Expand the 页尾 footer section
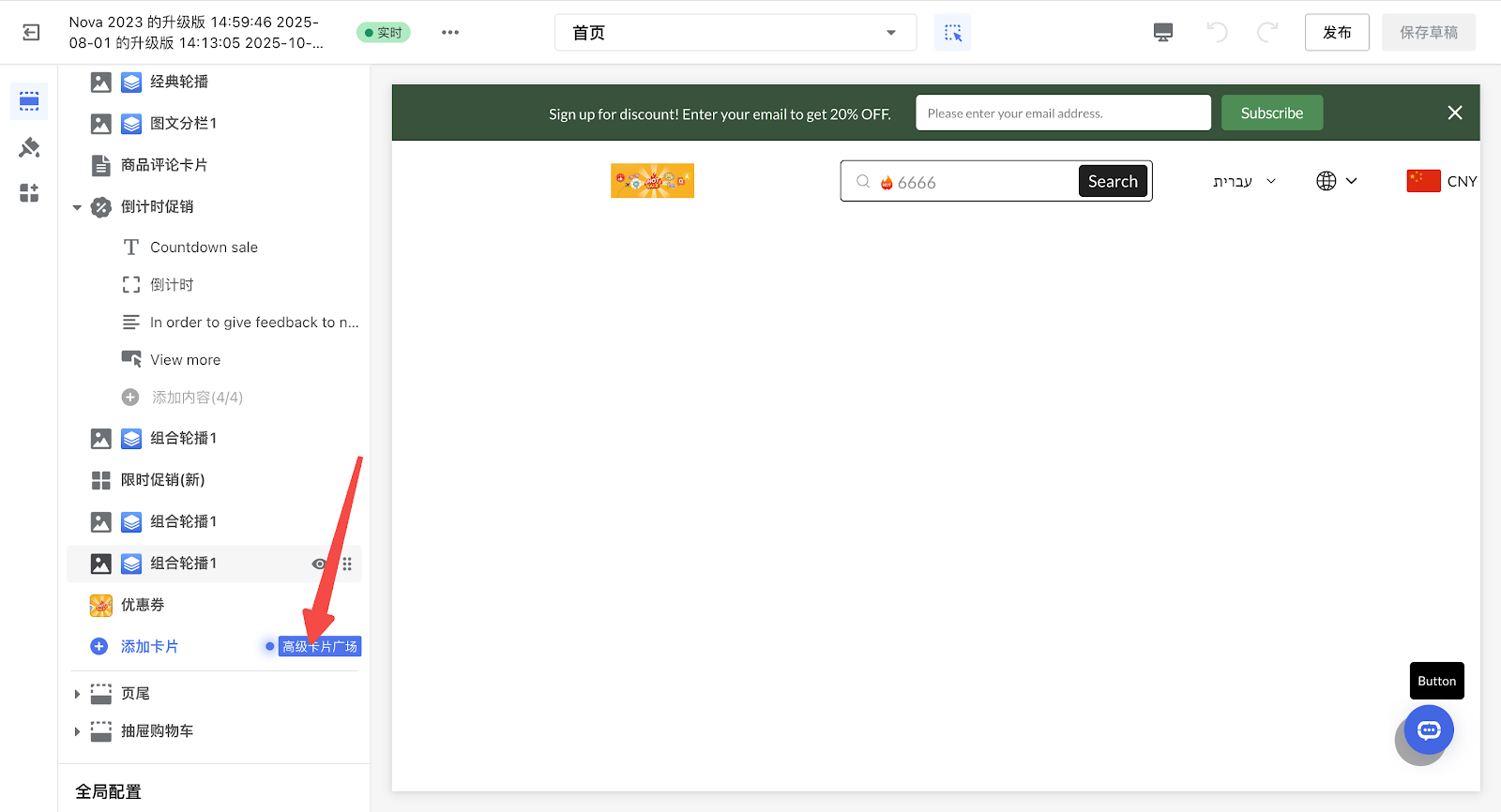This screenshot has width=1501, height=812. (x=77, y=694)
